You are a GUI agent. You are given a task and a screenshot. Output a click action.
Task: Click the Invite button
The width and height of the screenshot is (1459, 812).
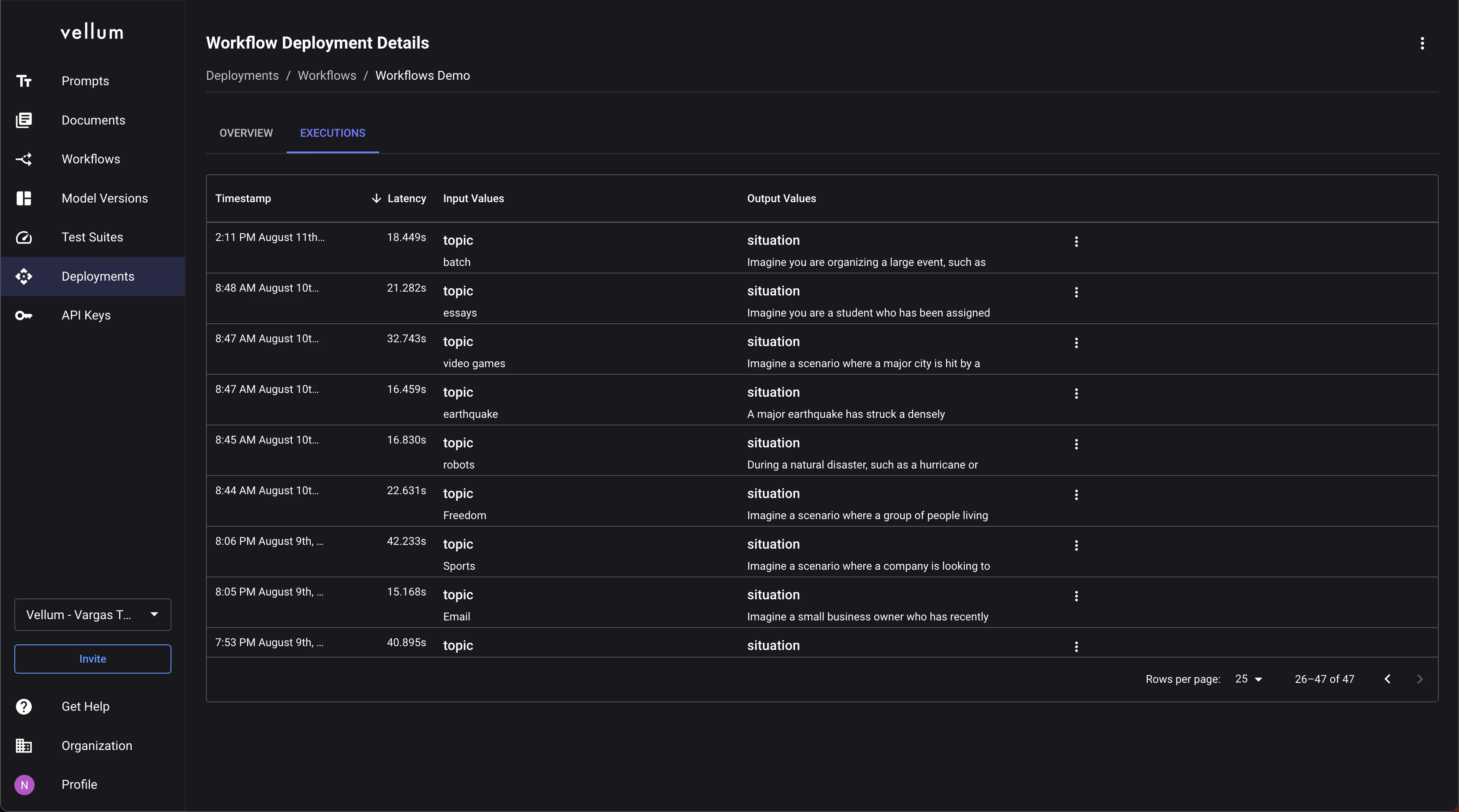click(92, 659)
